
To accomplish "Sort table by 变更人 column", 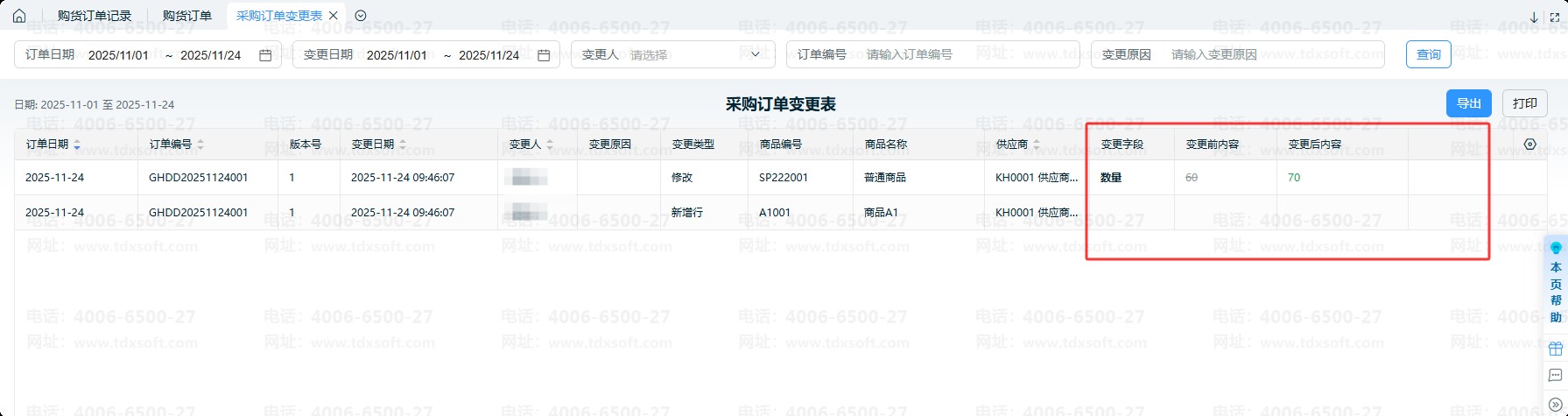I will (x=550, y=145).
